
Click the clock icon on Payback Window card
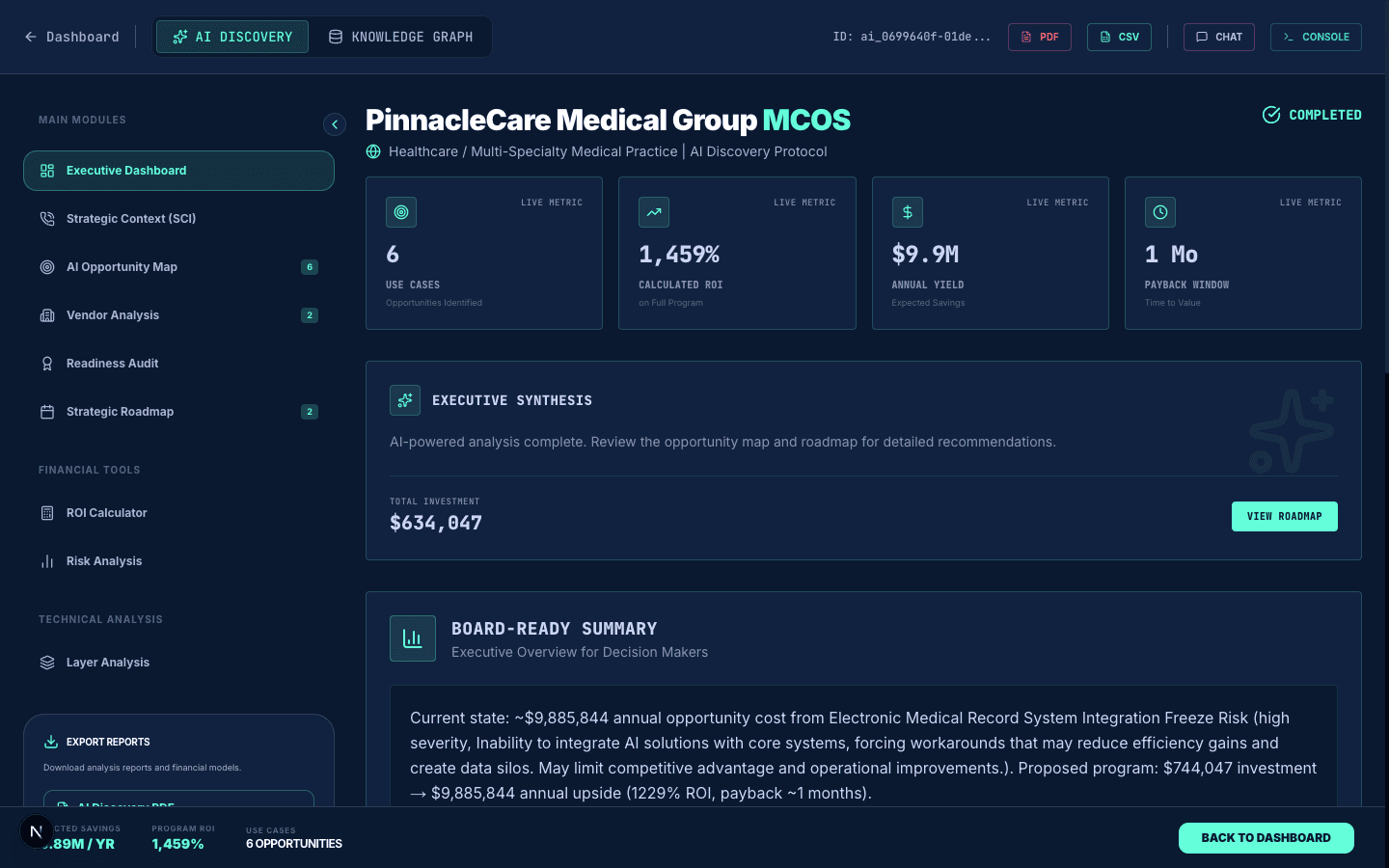(1160, 212)
